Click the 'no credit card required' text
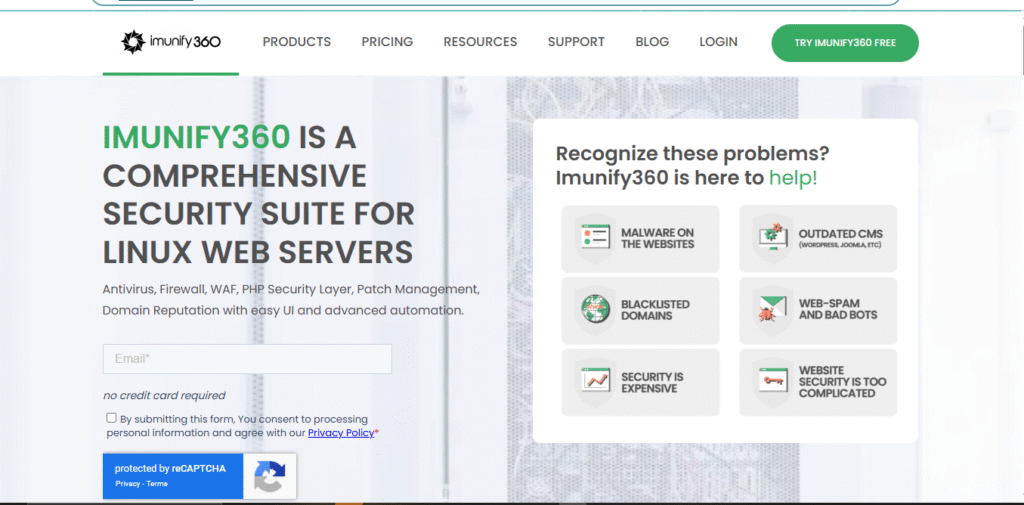Screen dimensions: 1024x505 point(164,395)
